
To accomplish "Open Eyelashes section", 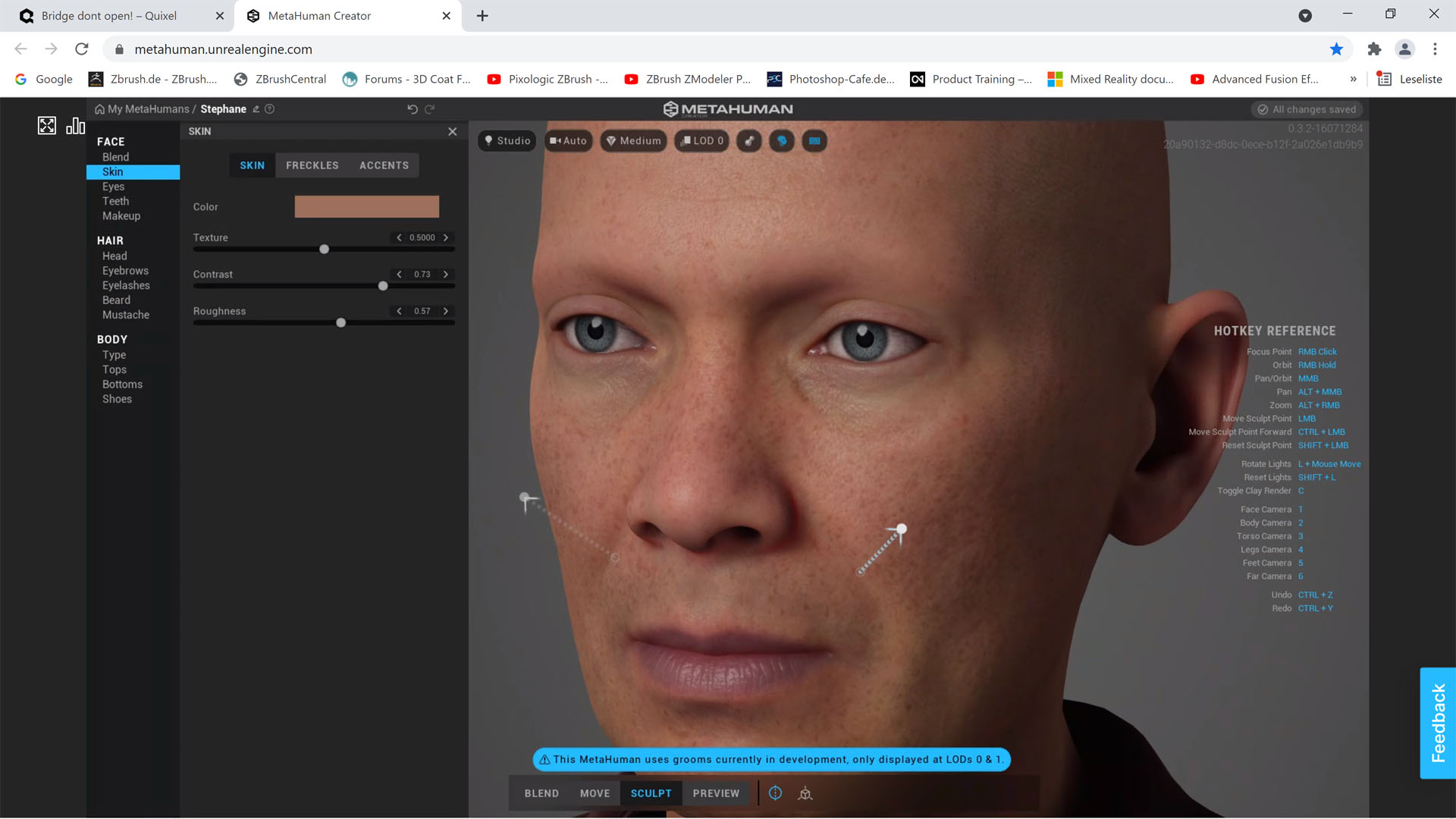I will [x=126, y=286].
